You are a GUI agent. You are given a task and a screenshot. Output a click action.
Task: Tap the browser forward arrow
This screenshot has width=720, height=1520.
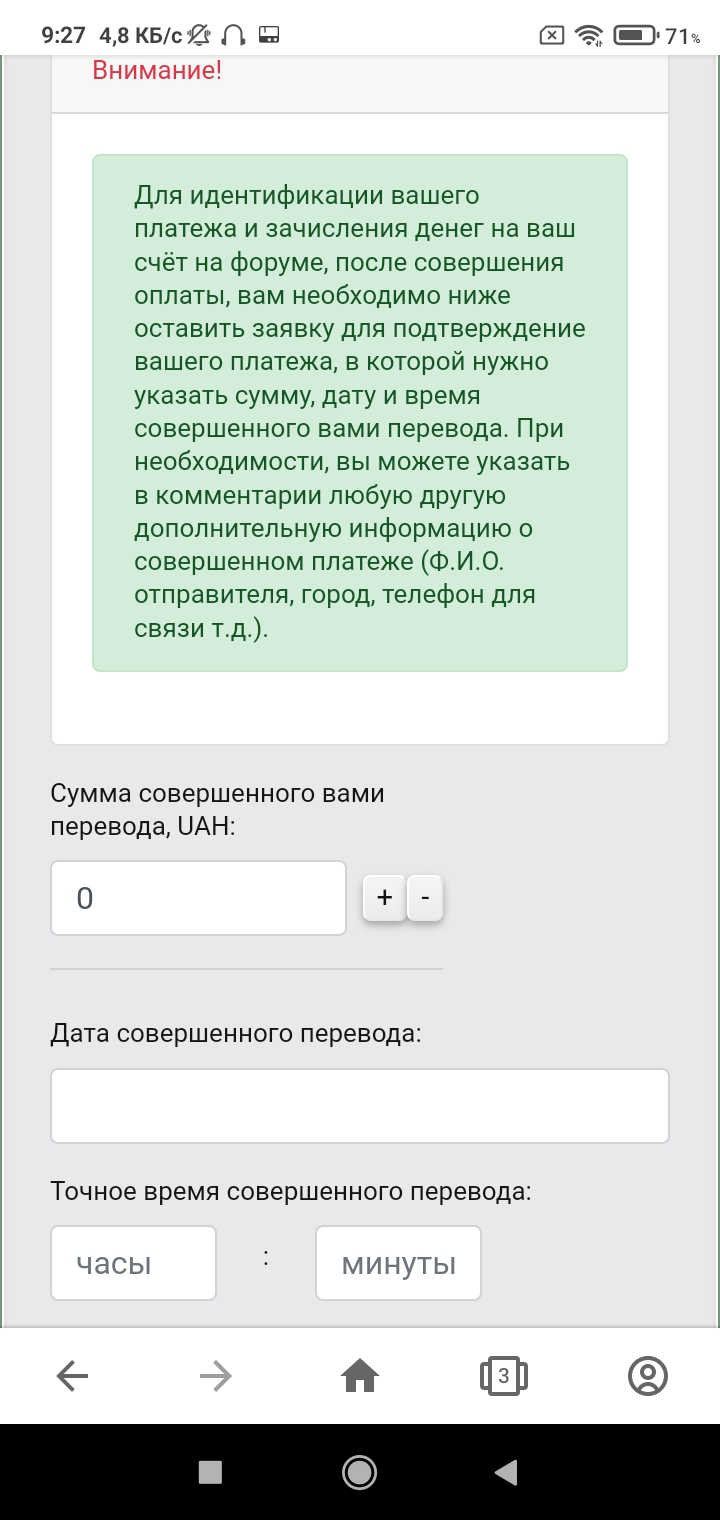click(215, 1377)
